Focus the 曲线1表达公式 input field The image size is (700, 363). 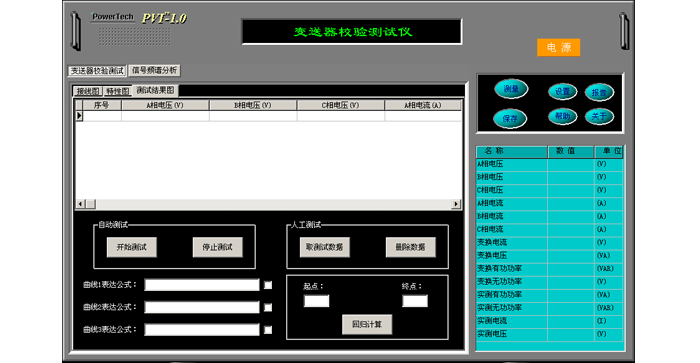point(202,285)
